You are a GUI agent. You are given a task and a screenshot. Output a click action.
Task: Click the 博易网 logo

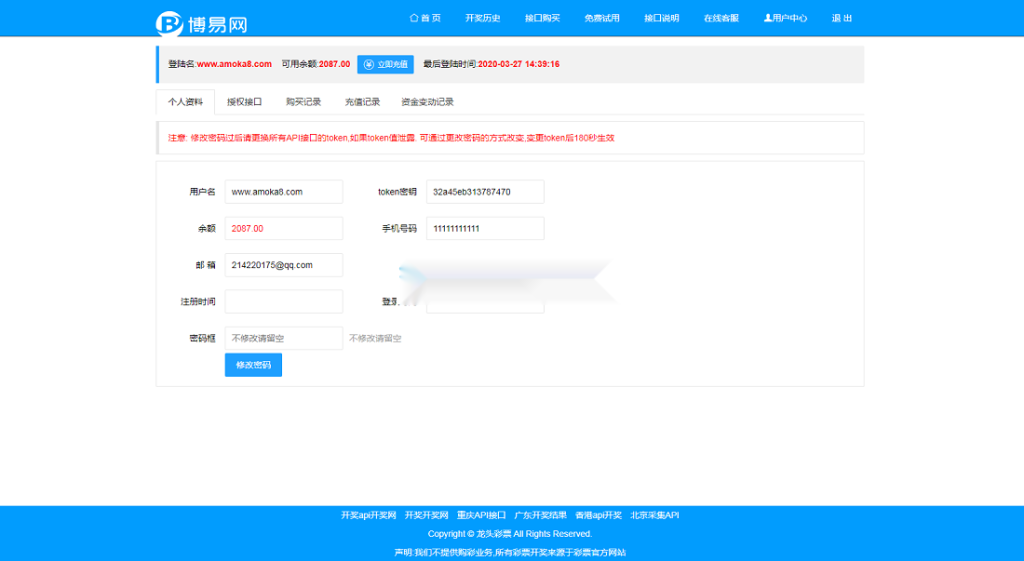[202, 24]
